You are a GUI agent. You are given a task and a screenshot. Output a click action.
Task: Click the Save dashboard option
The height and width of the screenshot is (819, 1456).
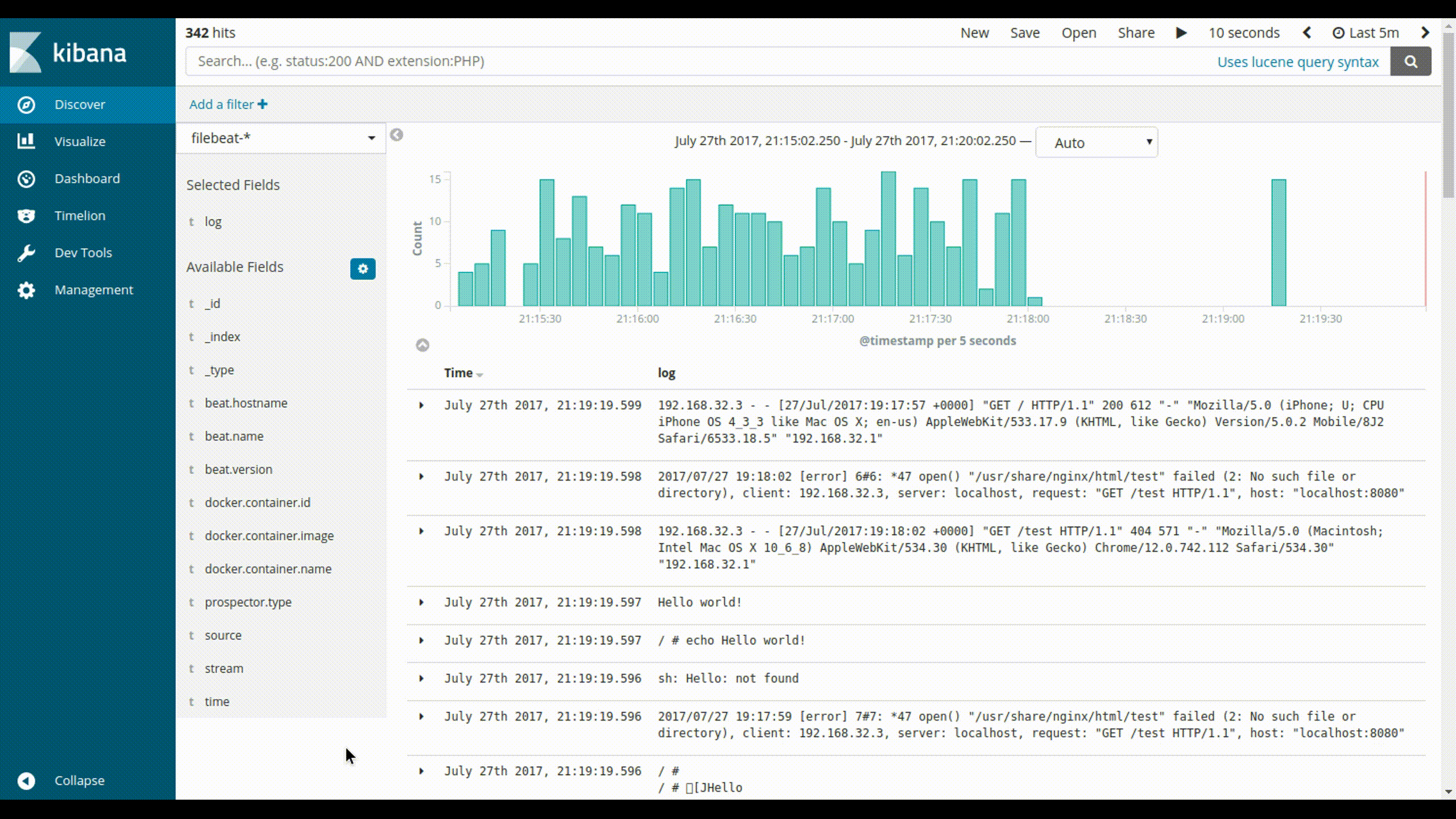1024,33
